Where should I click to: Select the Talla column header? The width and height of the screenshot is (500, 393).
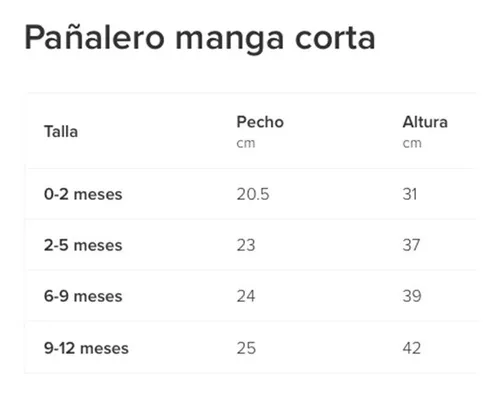coord(61,132)
